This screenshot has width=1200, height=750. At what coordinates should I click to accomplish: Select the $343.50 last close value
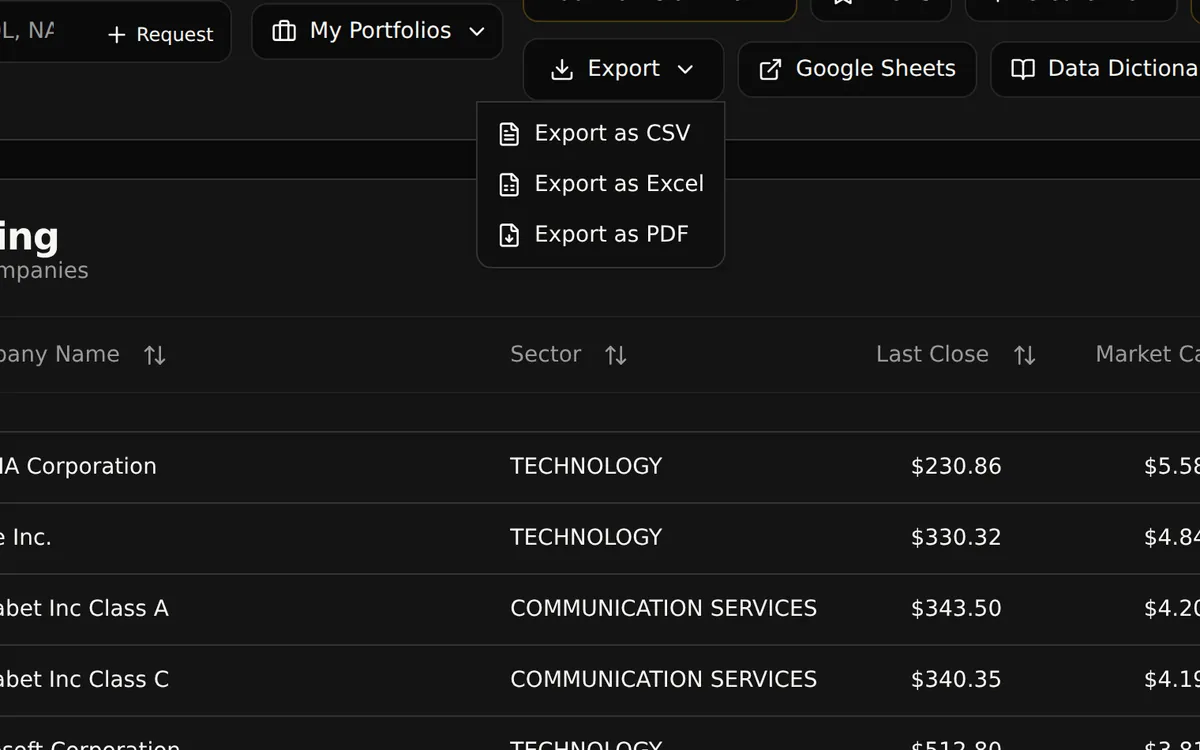[956, 608]
